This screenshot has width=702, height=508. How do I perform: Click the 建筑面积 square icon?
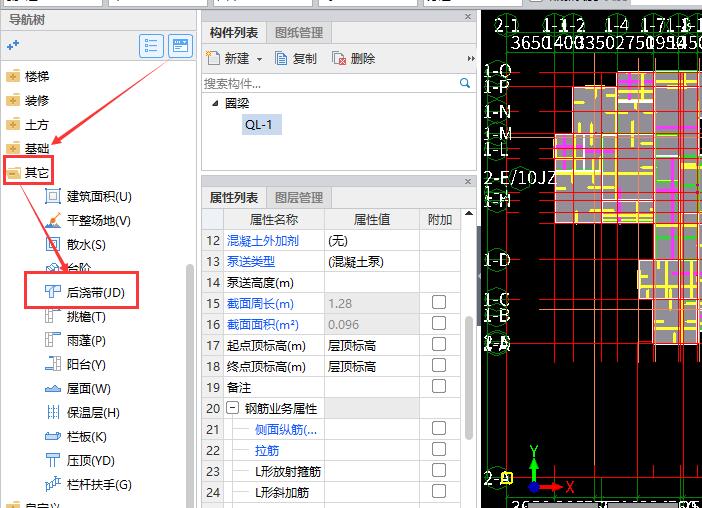(x=53, y=196)
